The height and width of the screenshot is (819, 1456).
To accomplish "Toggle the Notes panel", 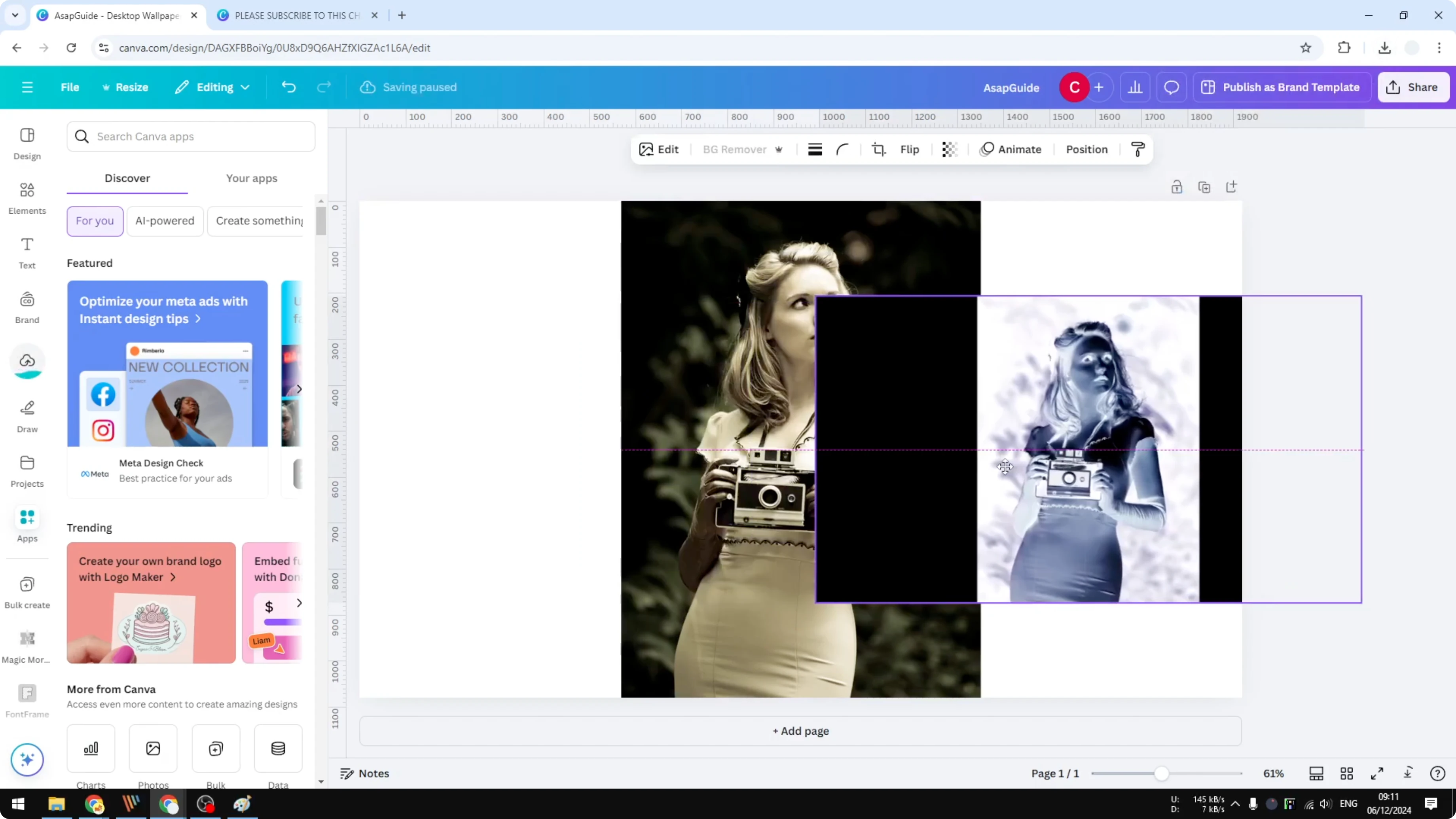I will 364,773.
